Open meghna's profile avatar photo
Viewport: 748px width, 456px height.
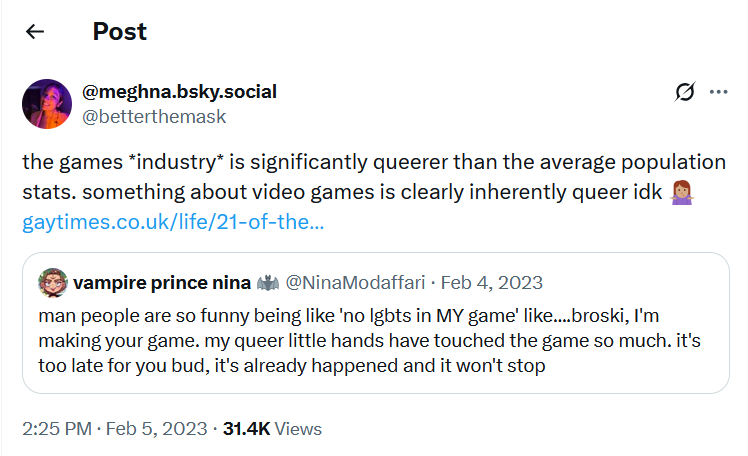click(x=47, y=104)
